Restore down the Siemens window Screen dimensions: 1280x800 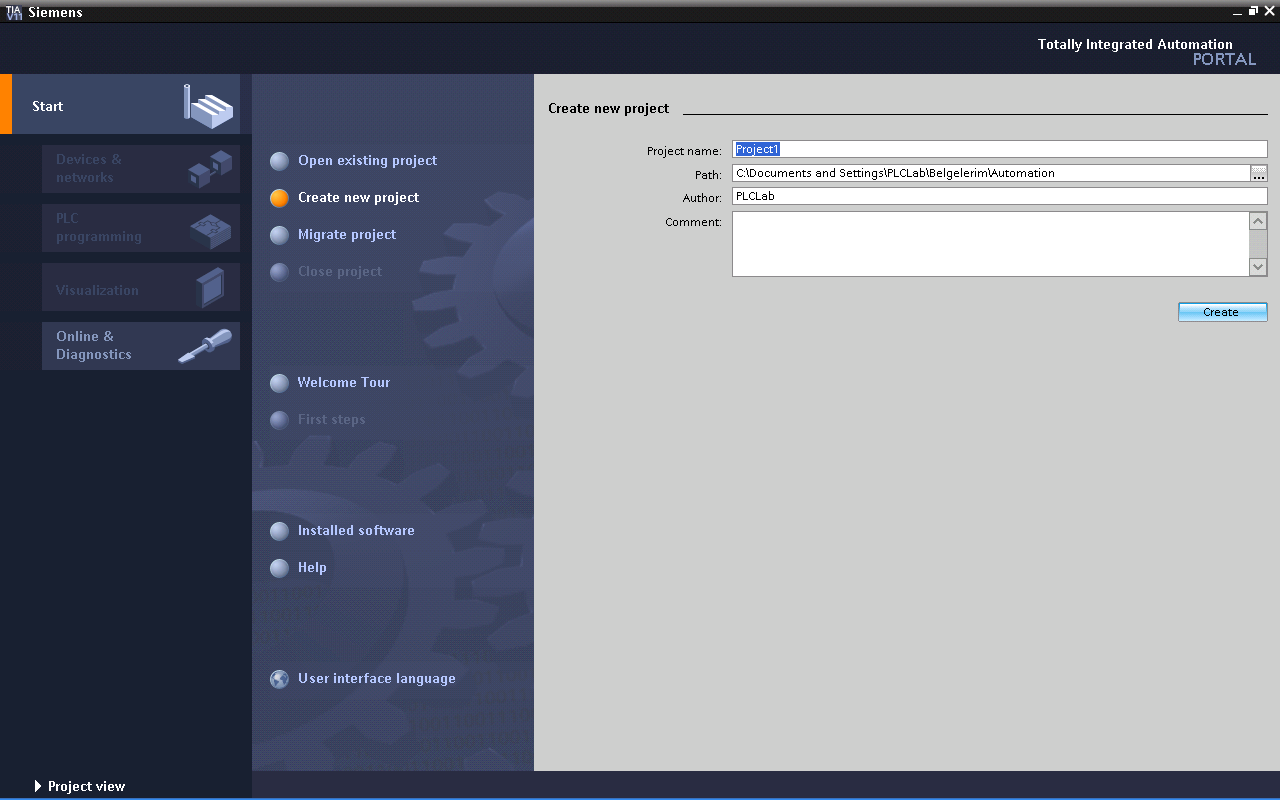1253,11
